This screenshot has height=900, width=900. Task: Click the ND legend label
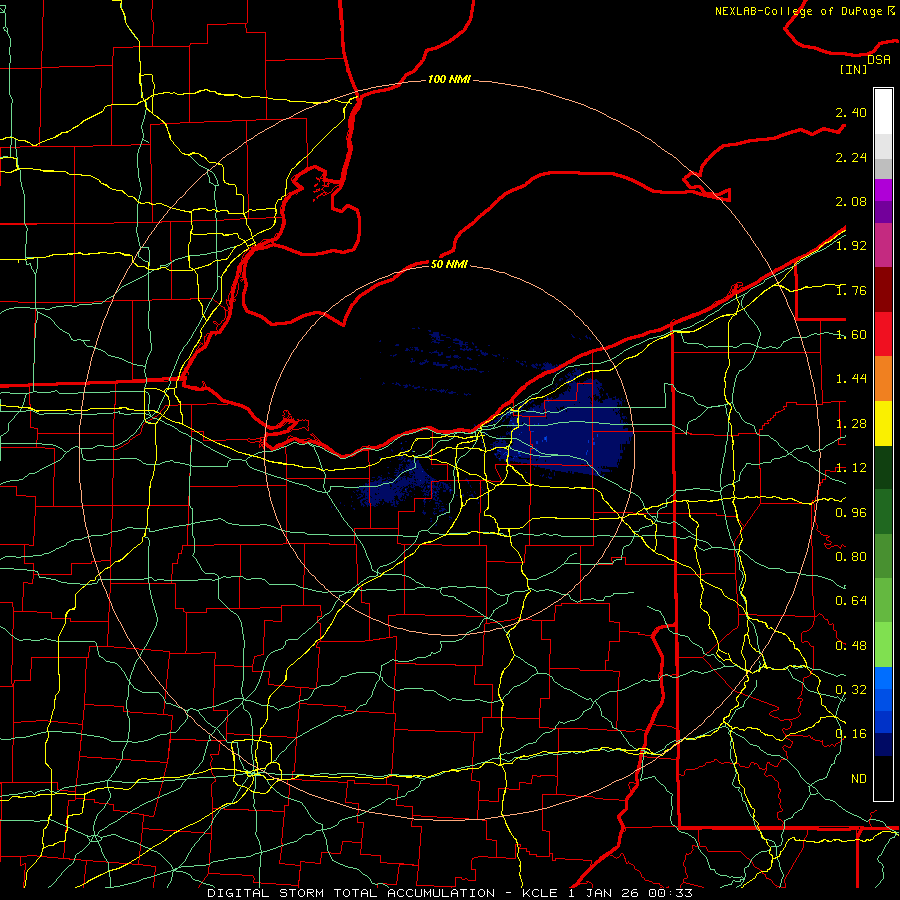[859, 779]
